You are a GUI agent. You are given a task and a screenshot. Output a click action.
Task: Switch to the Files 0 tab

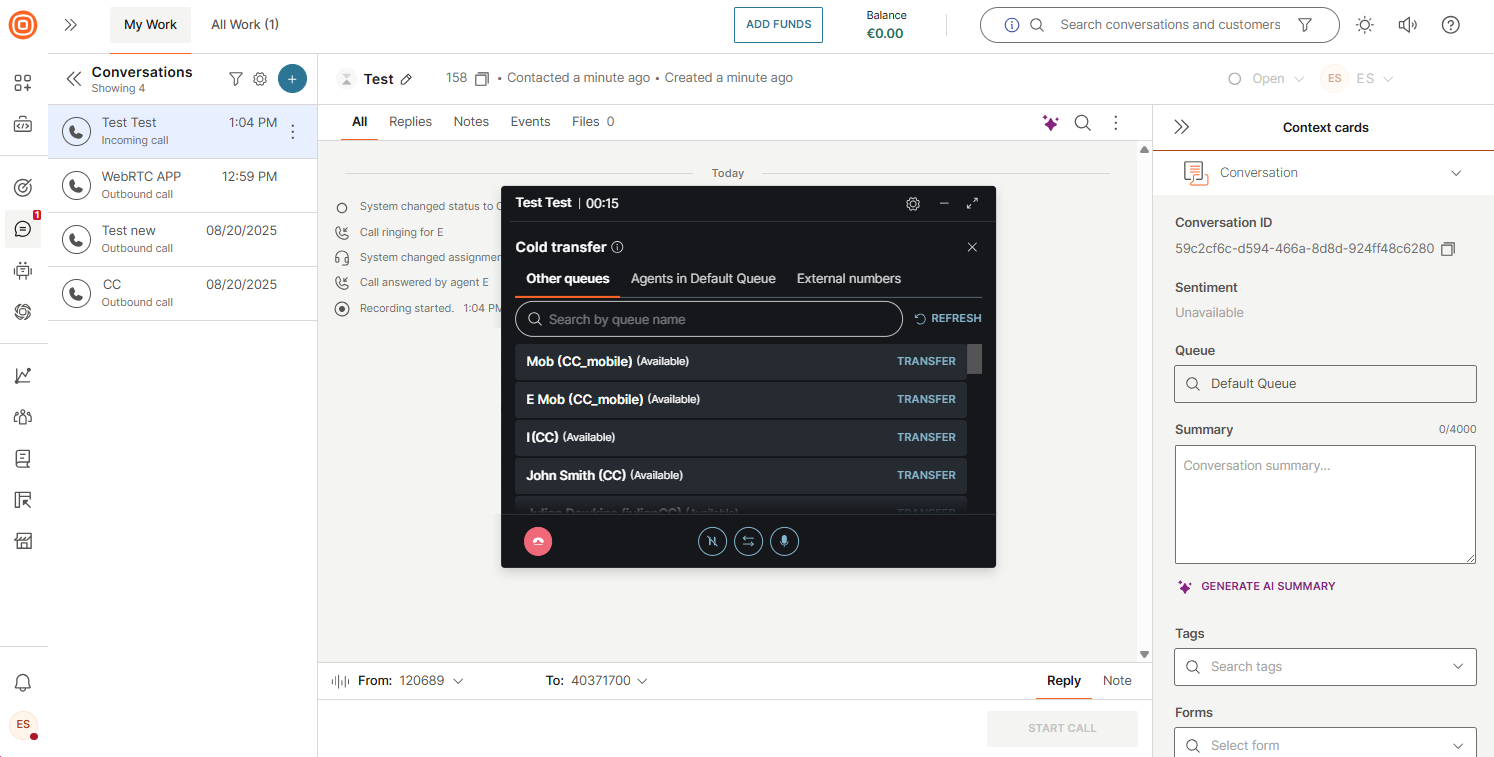(593, 122)
